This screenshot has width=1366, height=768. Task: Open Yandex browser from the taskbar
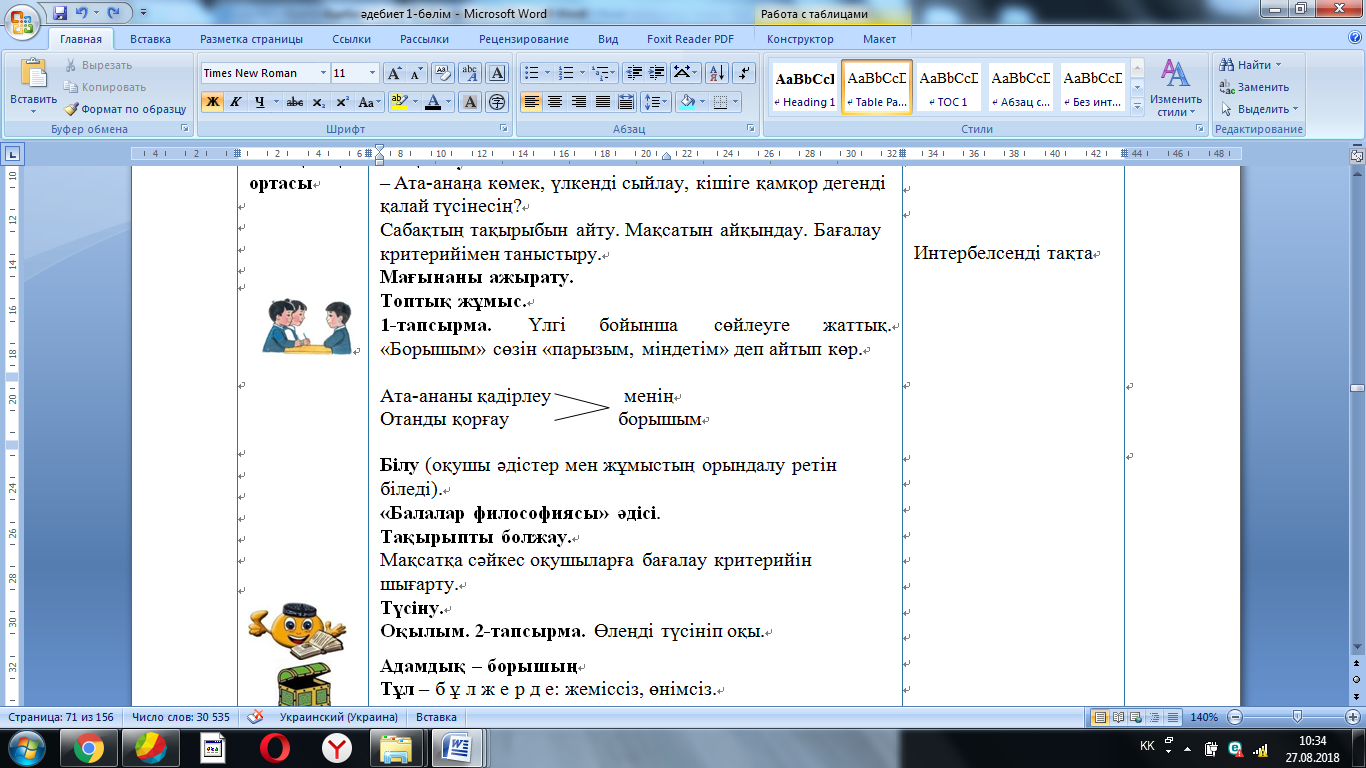coord(337,747)
